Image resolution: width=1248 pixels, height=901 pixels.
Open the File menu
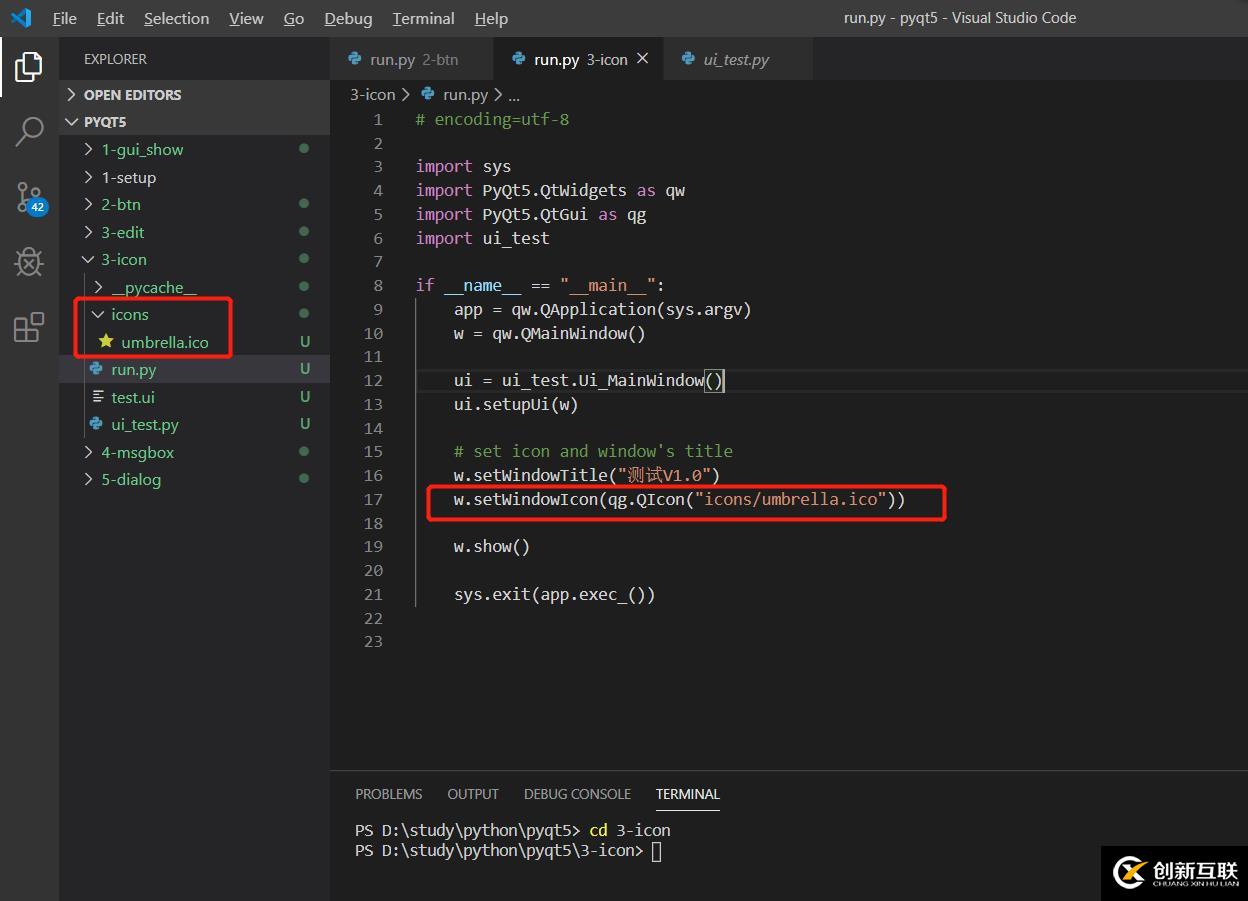click(64, 18)
